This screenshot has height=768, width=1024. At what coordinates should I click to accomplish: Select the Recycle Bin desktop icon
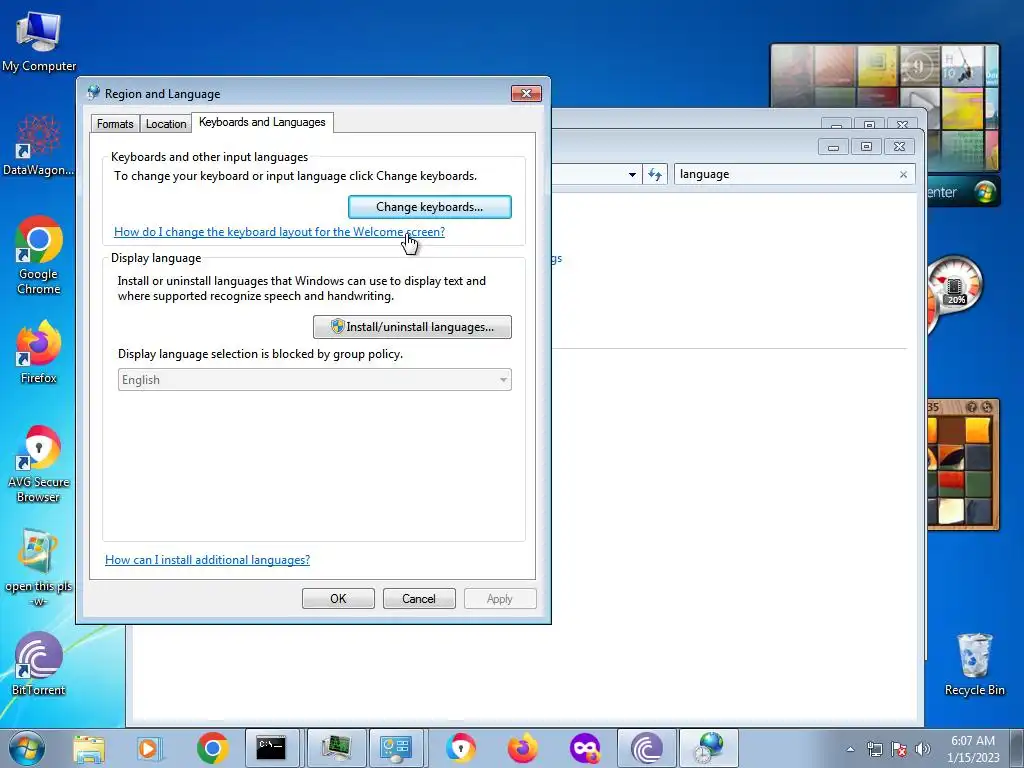(974, 664)
